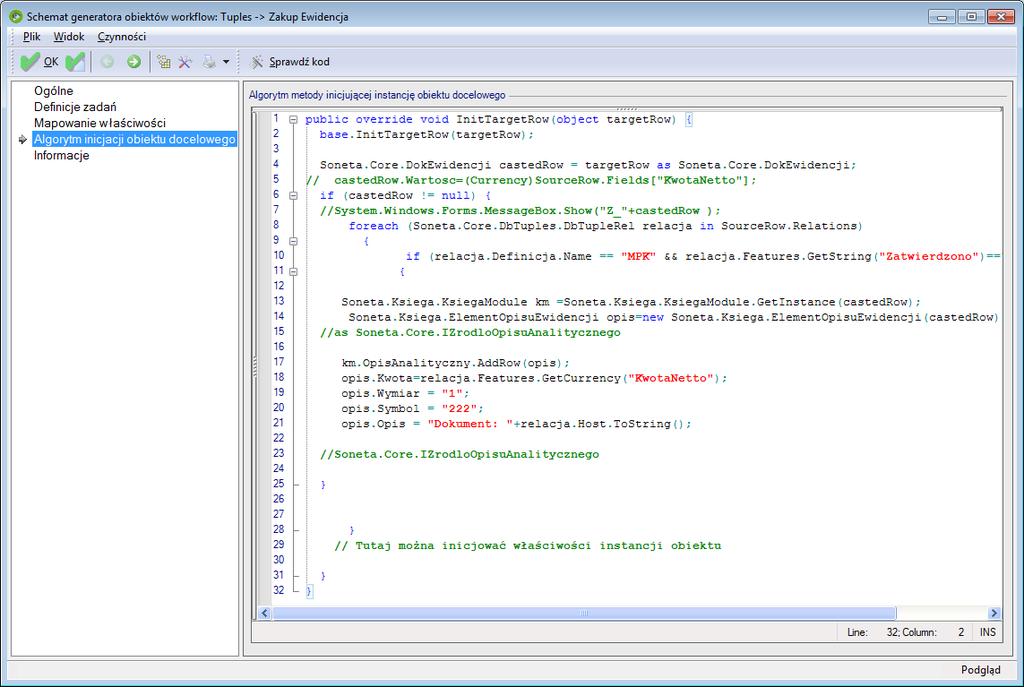Open the Widok menu
Screen dimensions: 1024x687
point(69,37)
